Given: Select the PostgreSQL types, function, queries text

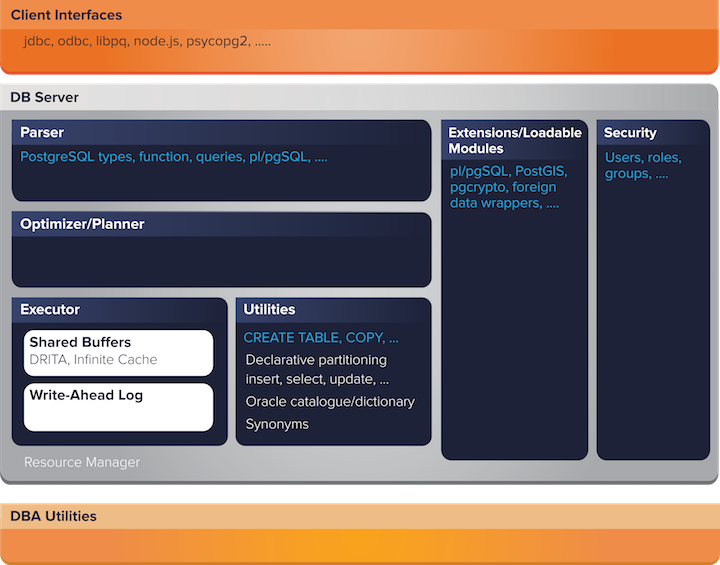Looking at the screenshot, I should [x=174, y=157].
